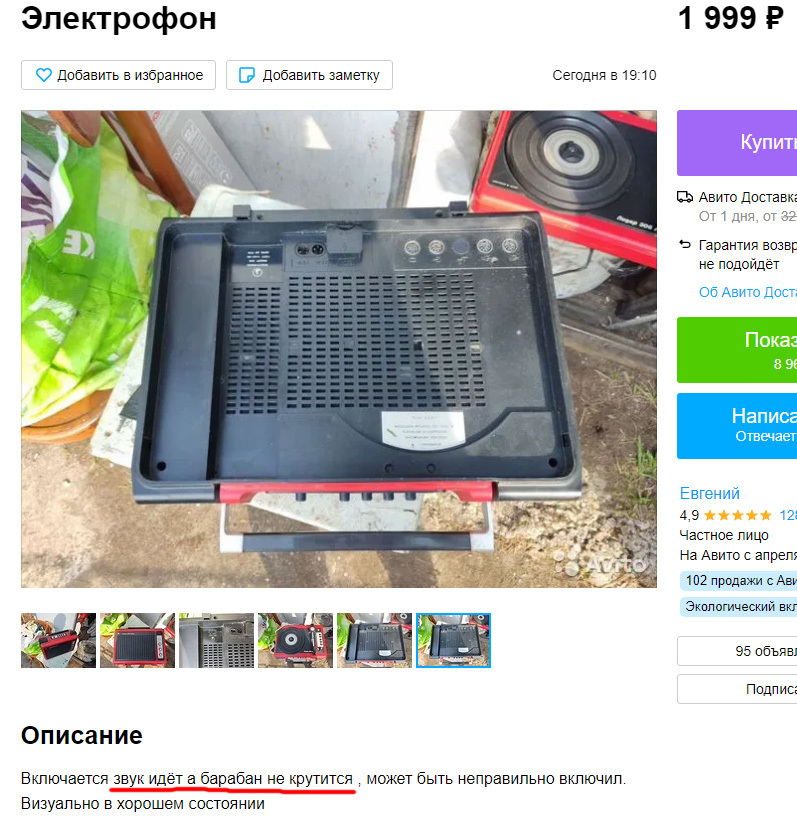
Task: Click the heart icon to favorite listing
Action: coord(44,75)
